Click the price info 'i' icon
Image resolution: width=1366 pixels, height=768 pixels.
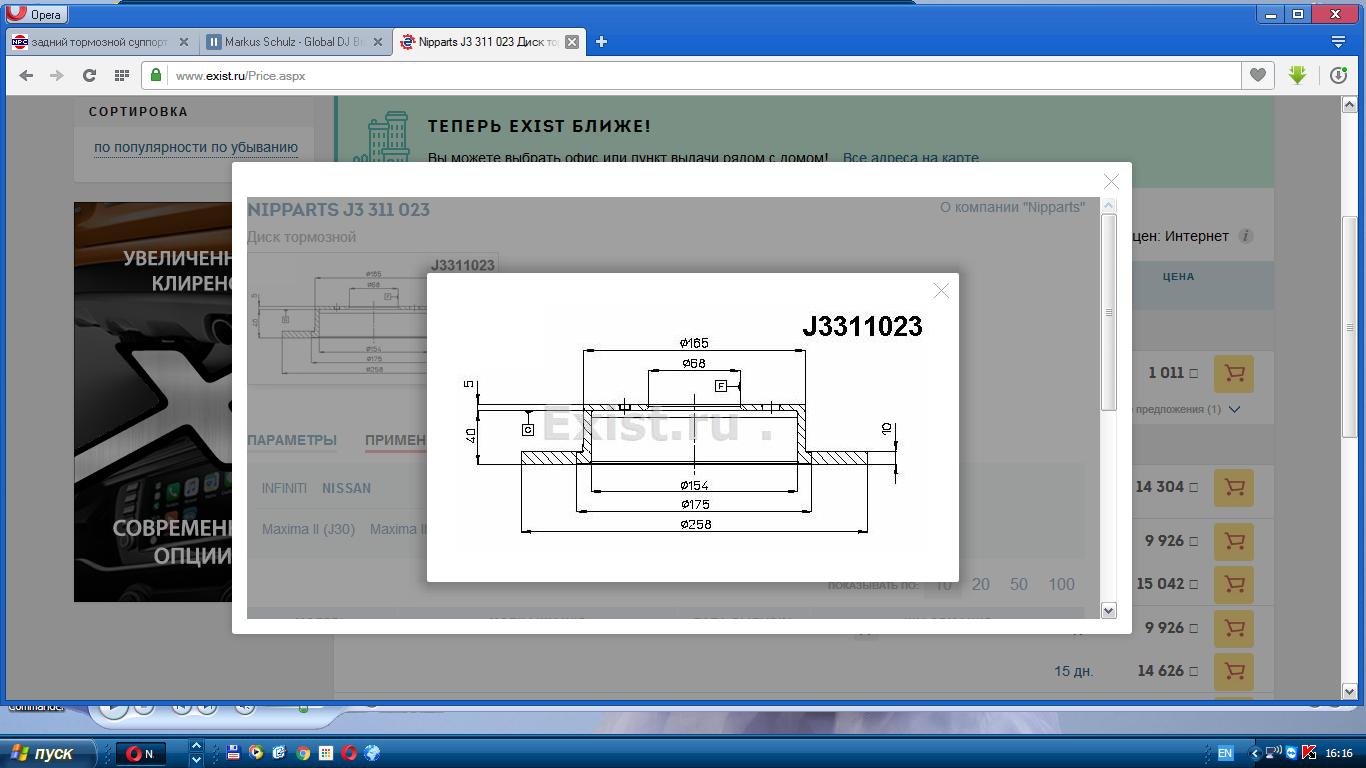tap(1245, 236)
